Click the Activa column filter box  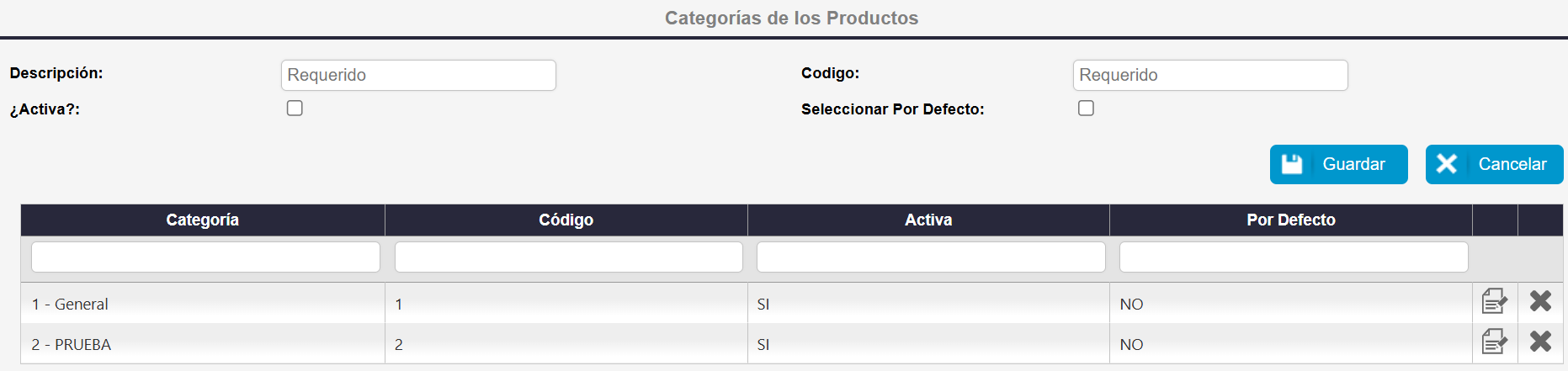[930, 257]
